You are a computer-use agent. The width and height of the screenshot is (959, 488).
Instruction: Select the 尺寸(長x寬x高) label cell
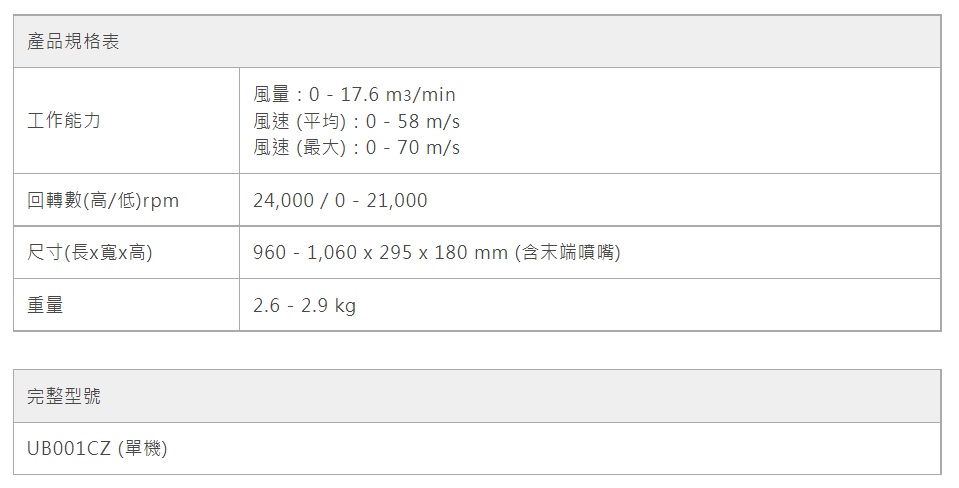coord(89,253)
